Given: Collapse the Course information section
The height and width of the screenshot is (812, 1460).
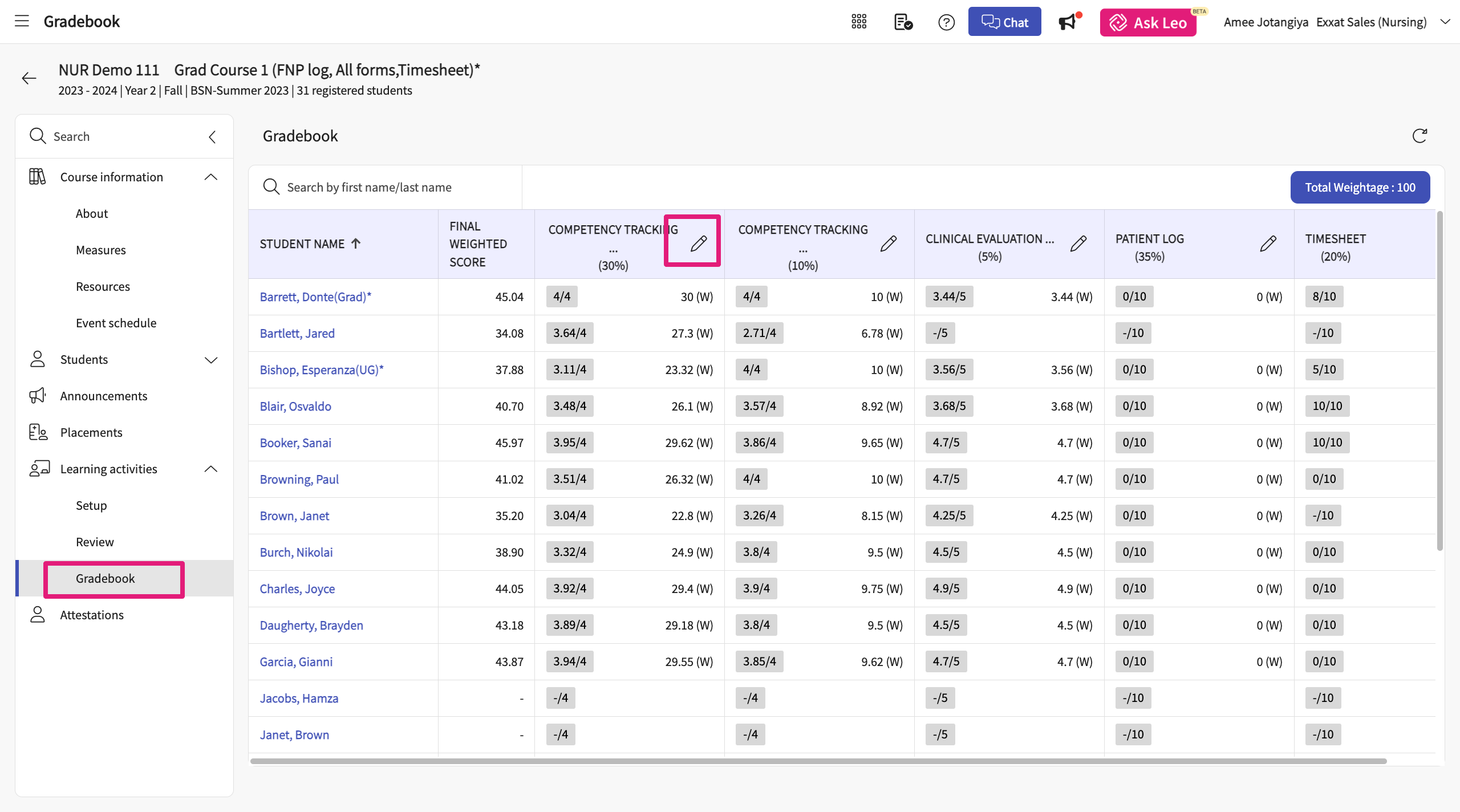Looking at the screenshot, I should pos(210,177).
